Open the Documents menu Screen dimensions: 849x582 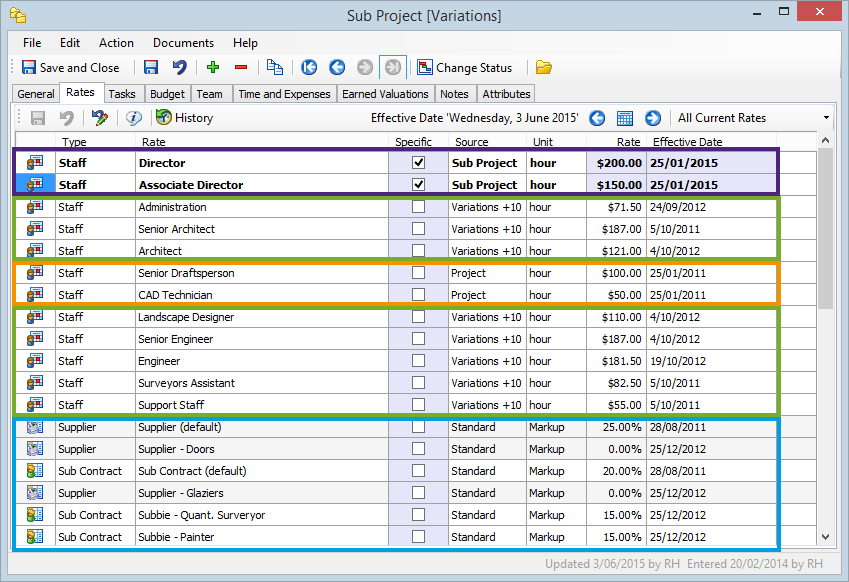184,43
